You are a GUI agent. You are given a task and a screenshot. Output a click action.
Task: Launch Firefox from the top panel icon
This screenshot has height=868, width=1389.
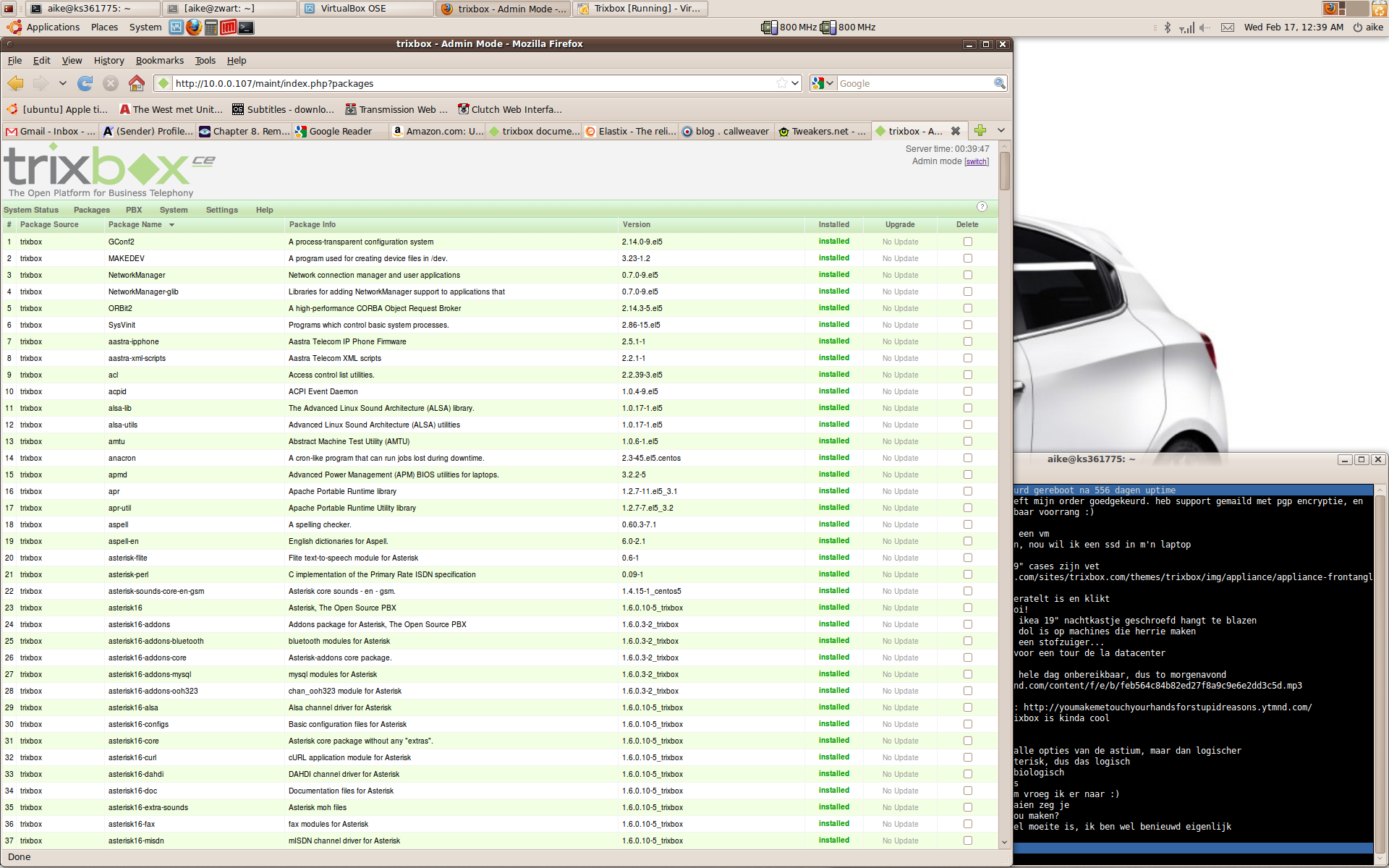point(194,27)
